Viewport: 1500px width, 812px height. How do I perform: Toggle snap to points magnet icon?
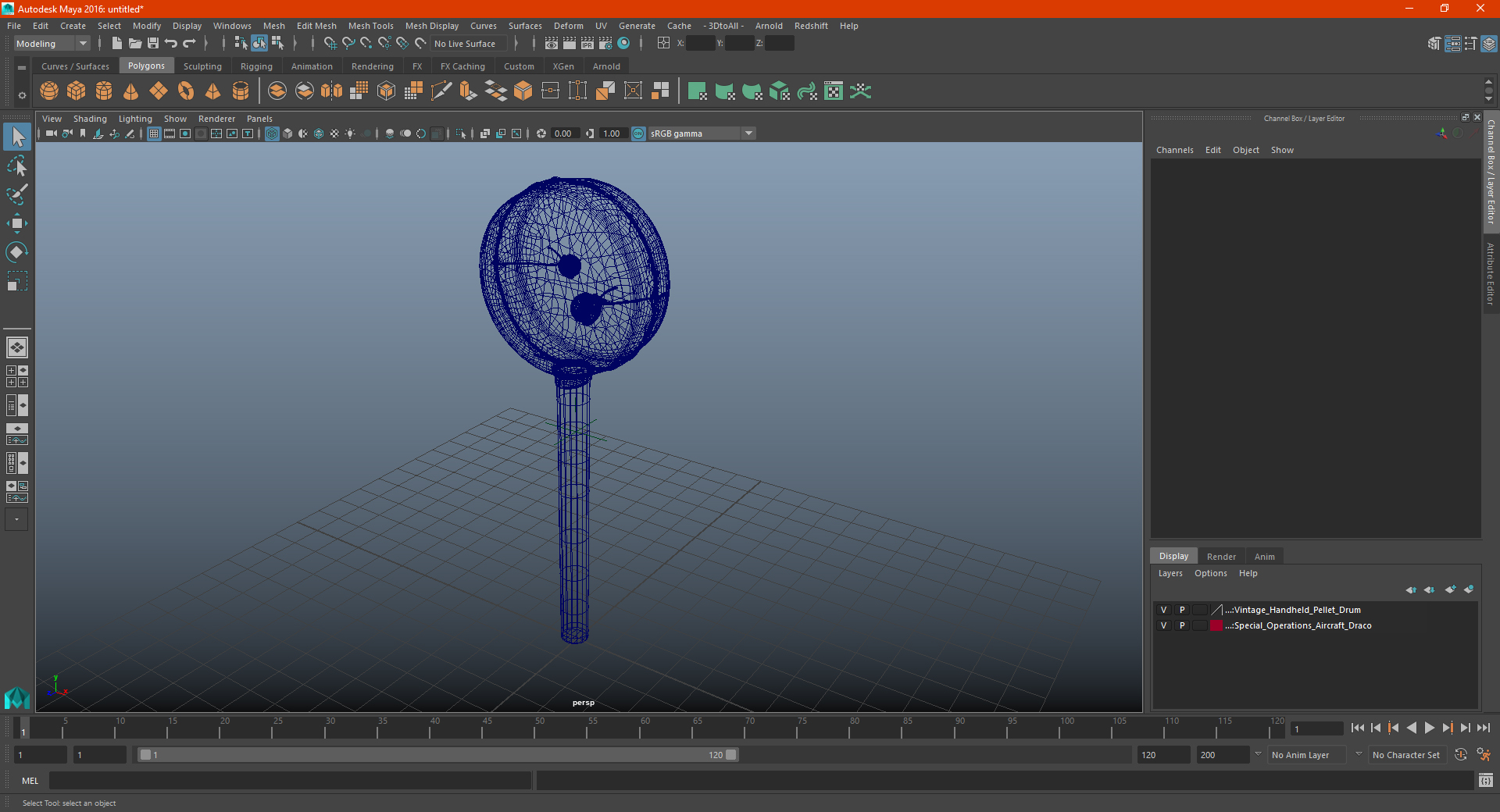[x=366, y=44]
